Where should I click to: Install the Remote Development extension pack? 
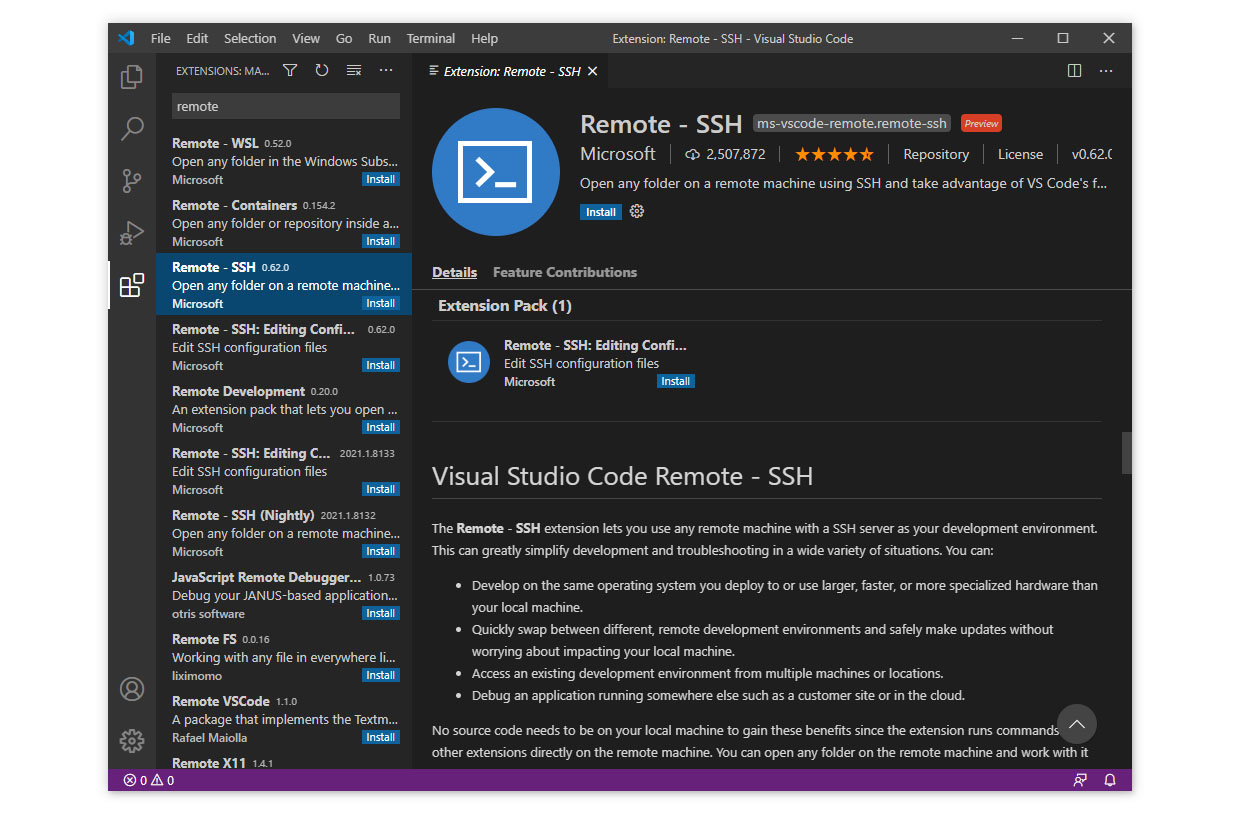[381, 428]
